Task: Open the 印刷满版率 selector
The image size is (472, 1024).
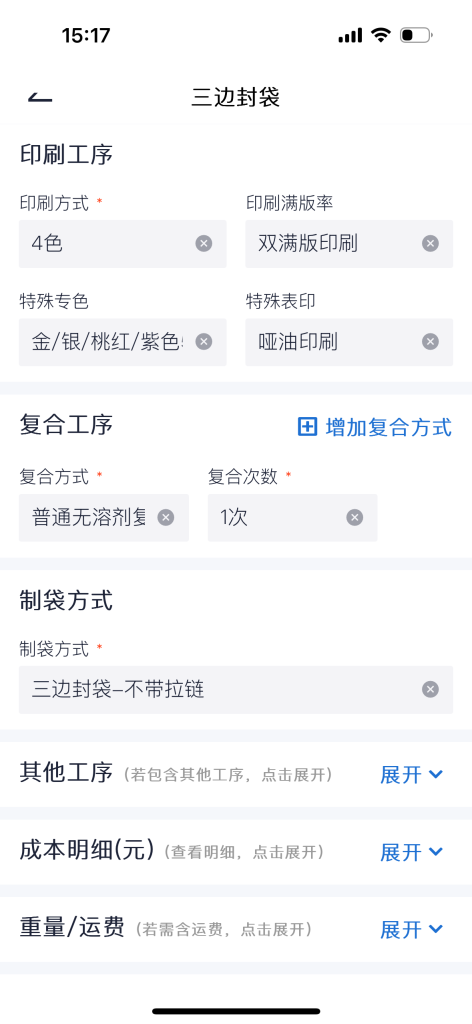Action: (349, 244)
